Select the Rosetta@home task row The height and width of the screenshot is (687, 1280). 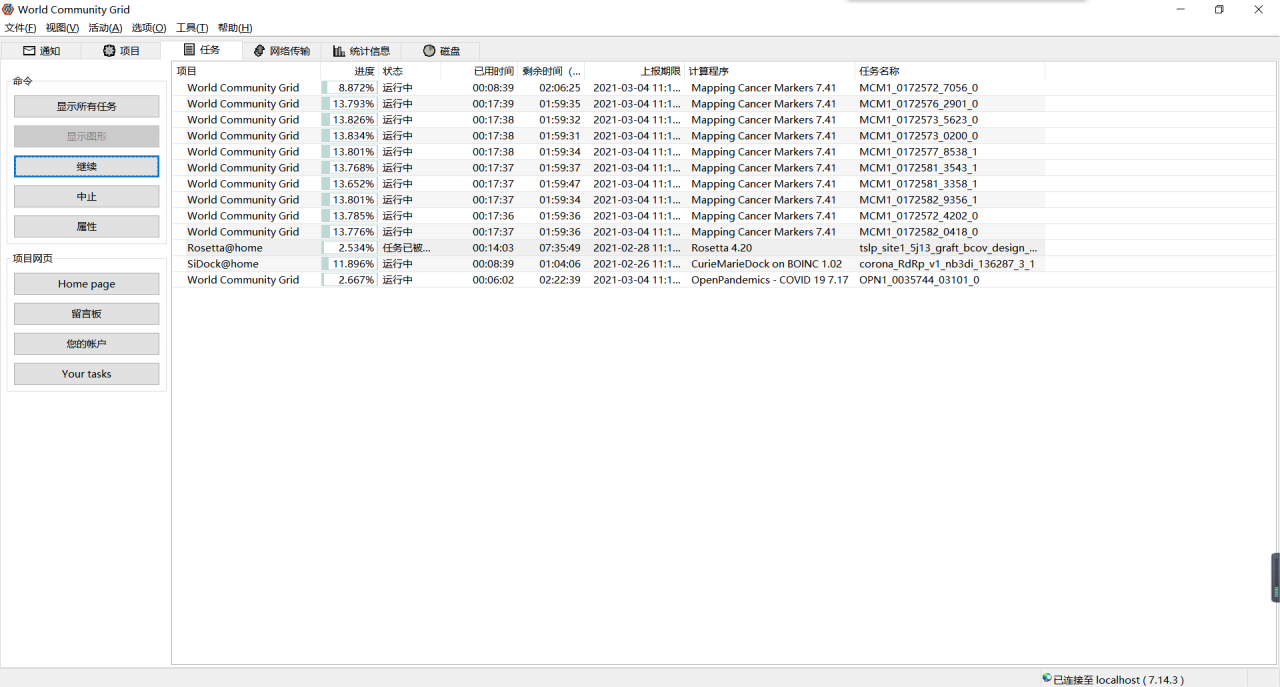(609, 248)
